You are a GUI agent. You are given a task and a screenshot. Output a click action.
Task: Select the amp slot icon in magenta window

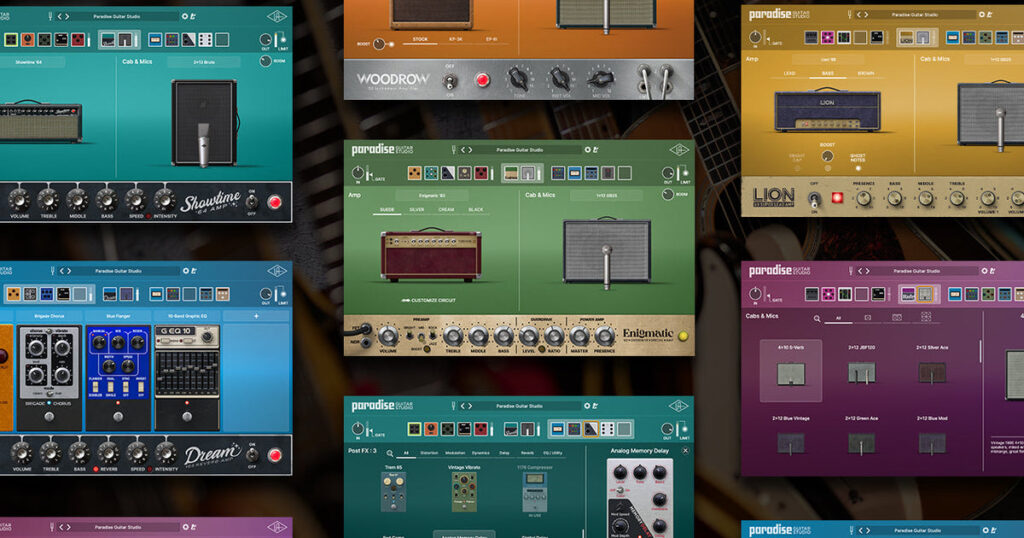pos(908,294)
